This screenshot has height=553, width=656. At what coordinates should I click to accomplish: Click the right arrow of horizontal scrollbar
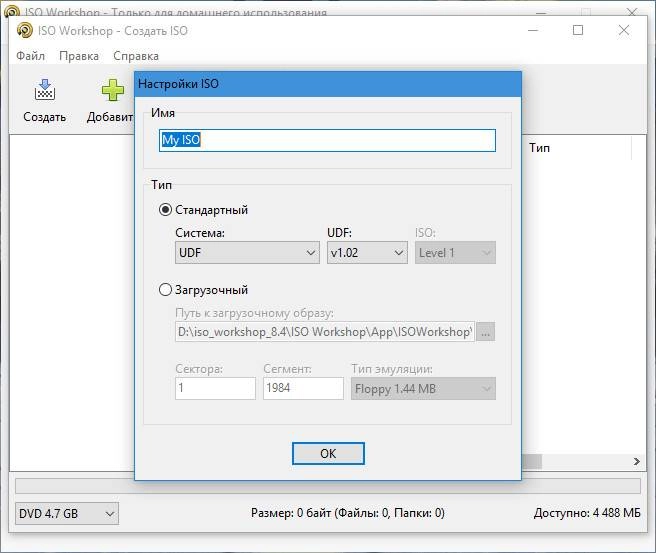[x=636, y=461]
